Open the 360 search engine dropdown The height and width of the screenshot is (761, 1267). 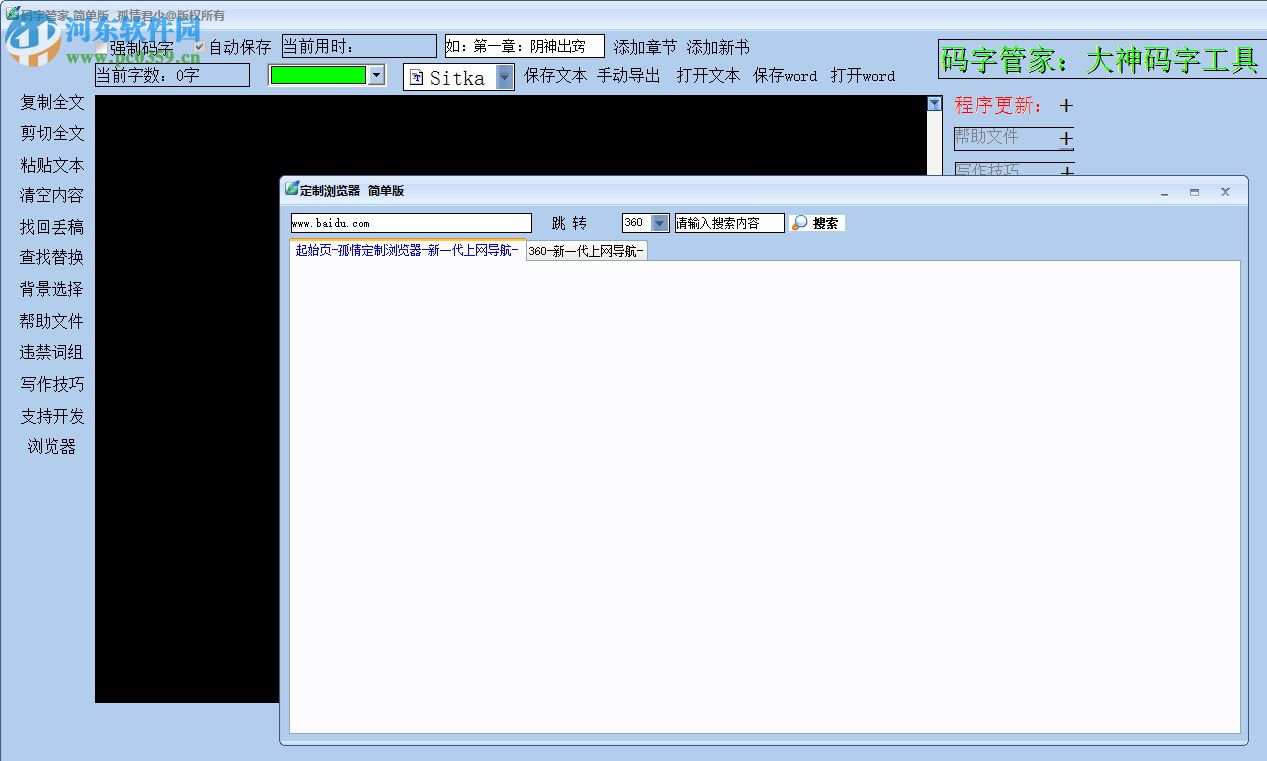[x=658, y=223]
